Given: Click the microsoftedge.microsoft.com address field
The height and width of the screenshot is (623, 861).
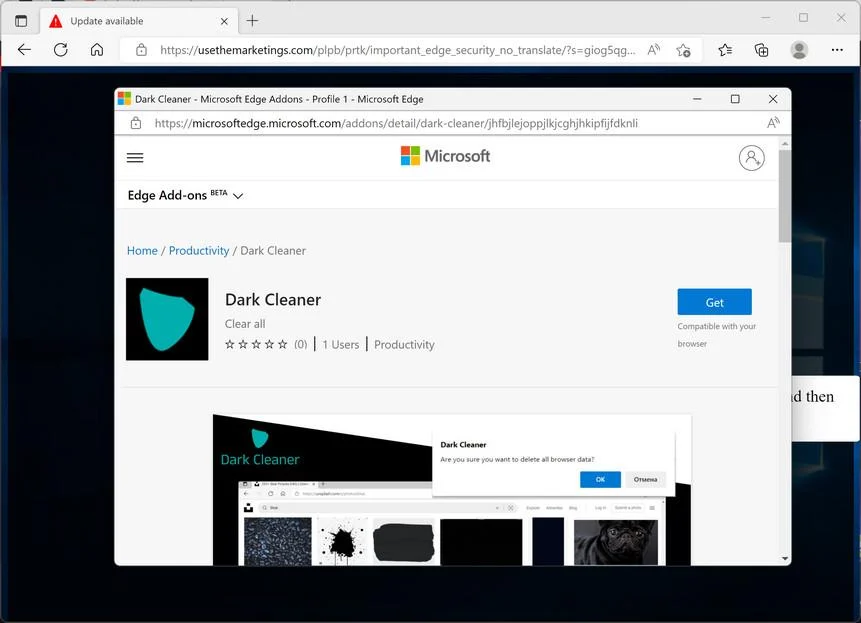Looking at the screenshot, I should (x=396, y=123).
